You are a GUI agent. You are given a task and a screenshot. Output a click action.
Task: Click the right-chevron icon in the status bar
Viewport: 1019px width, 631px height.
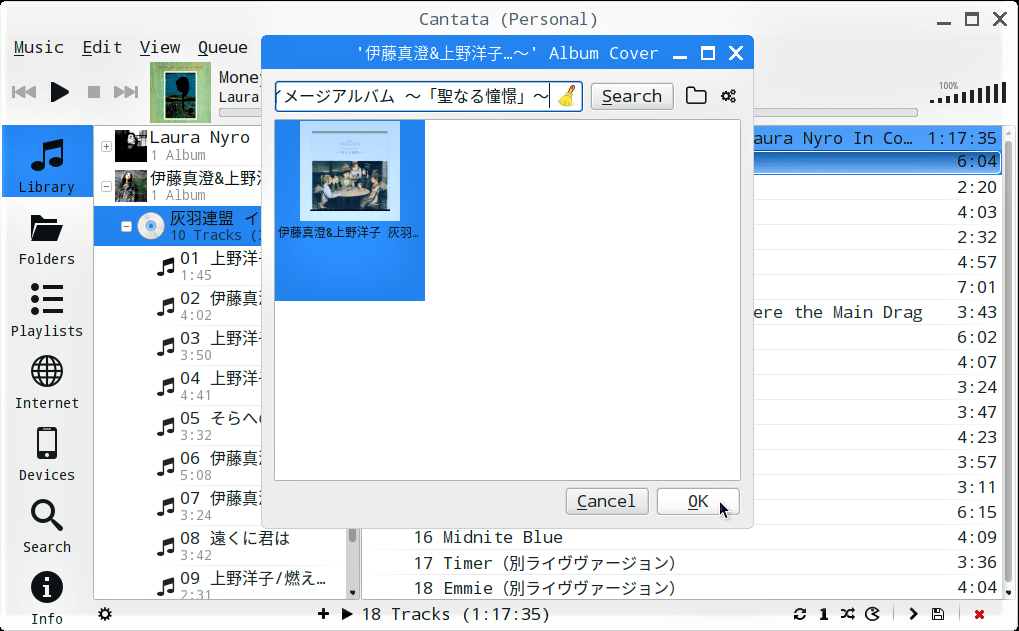[x=913, y=614]
